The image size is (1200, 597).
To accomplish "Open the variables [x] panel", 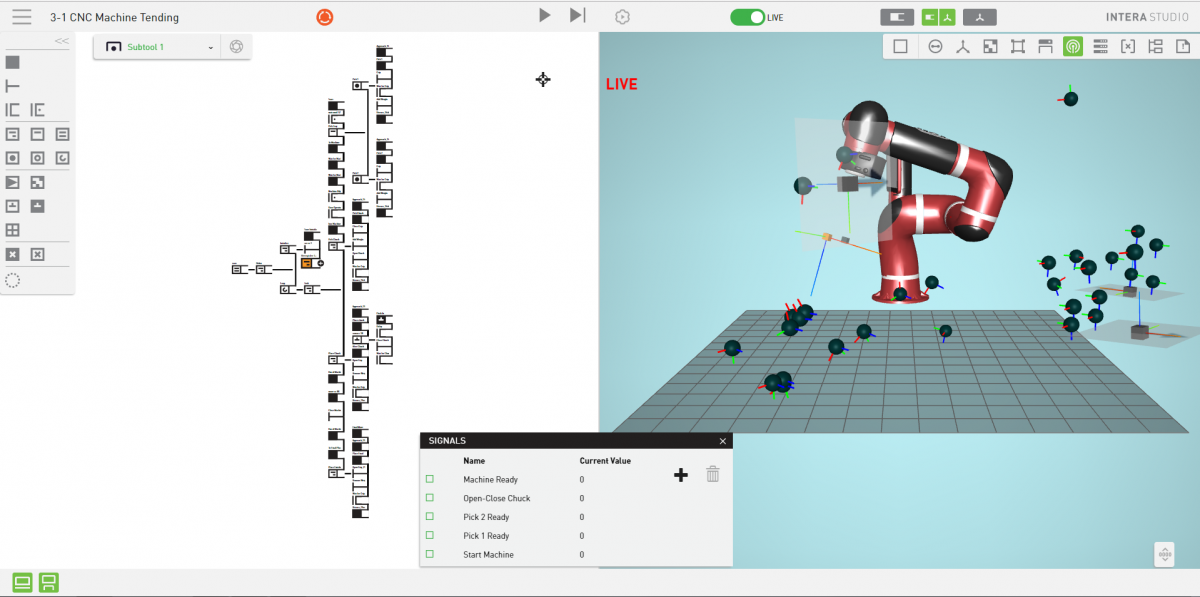I will (x=1128, y=46).
